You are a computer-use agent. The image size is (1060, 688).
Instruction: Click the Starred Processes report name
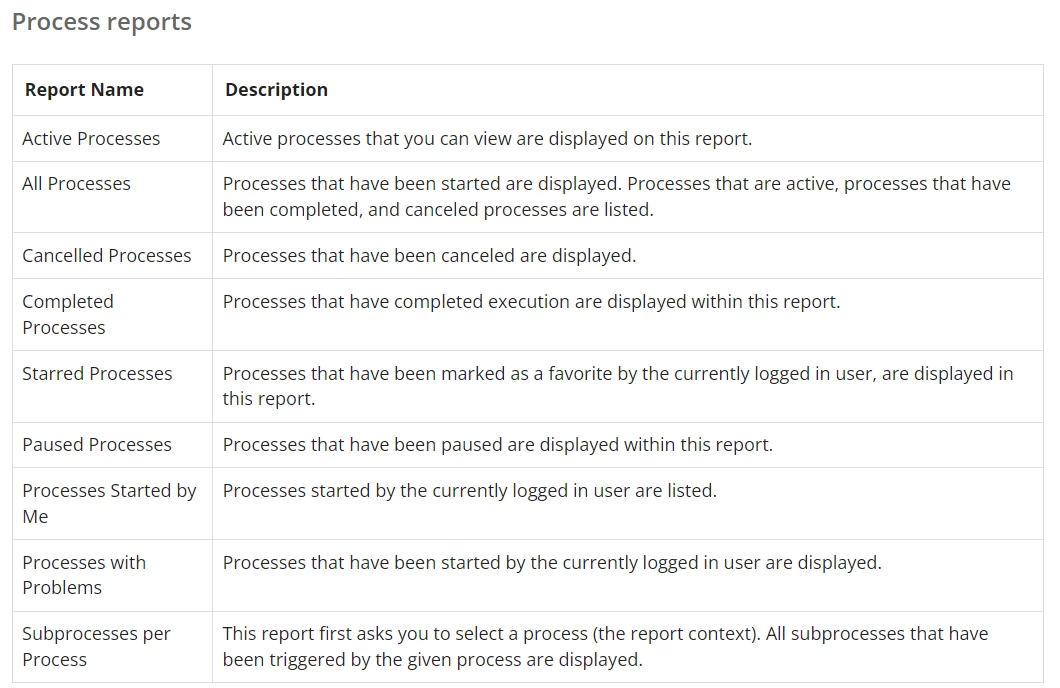pyautogui.click(x=97, y=374)
